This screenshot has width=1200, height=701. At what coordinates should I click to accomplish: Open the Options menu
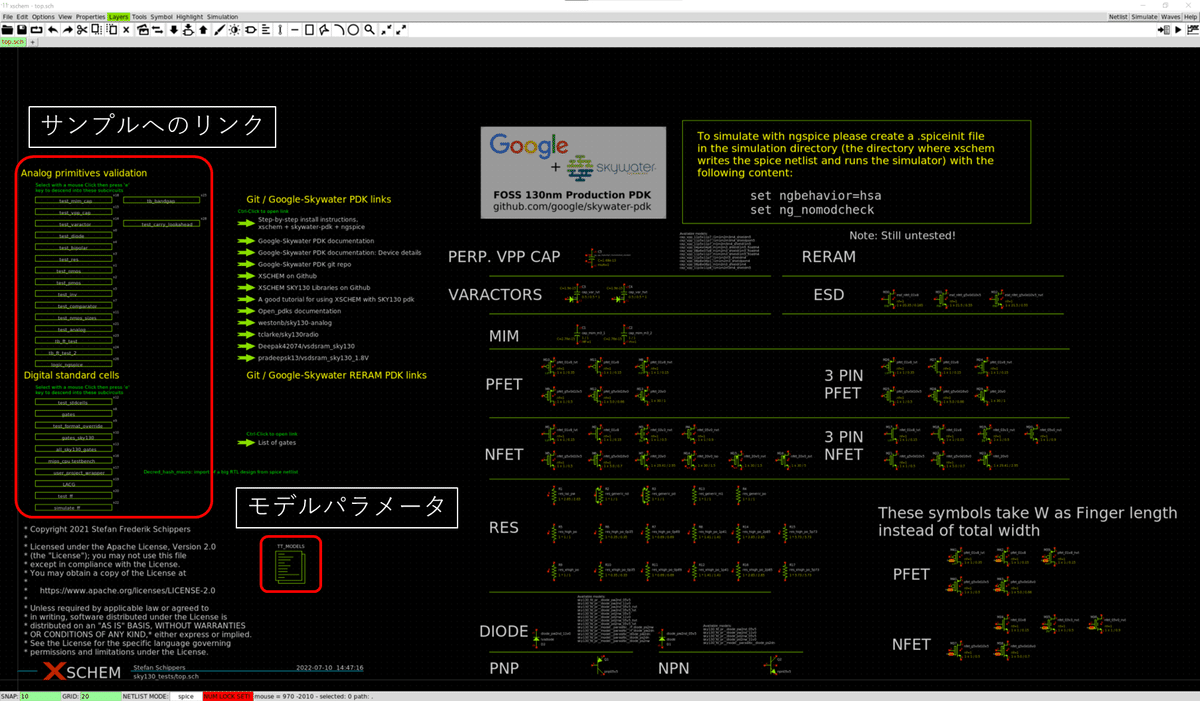[43, 17]
